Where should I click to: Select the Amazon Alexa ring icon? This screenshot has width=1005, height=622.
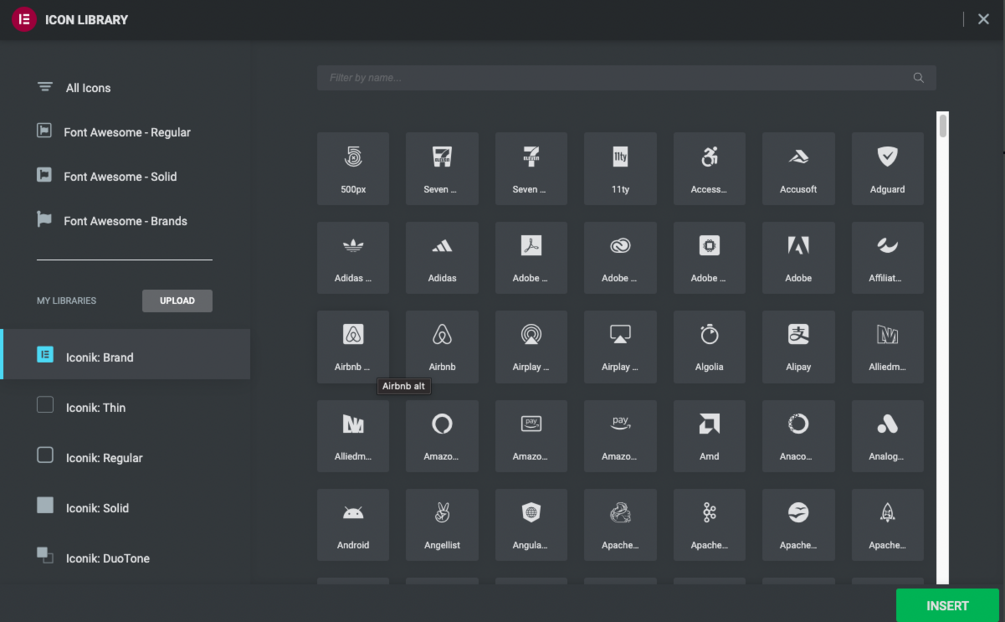click(x=442, y=436)
